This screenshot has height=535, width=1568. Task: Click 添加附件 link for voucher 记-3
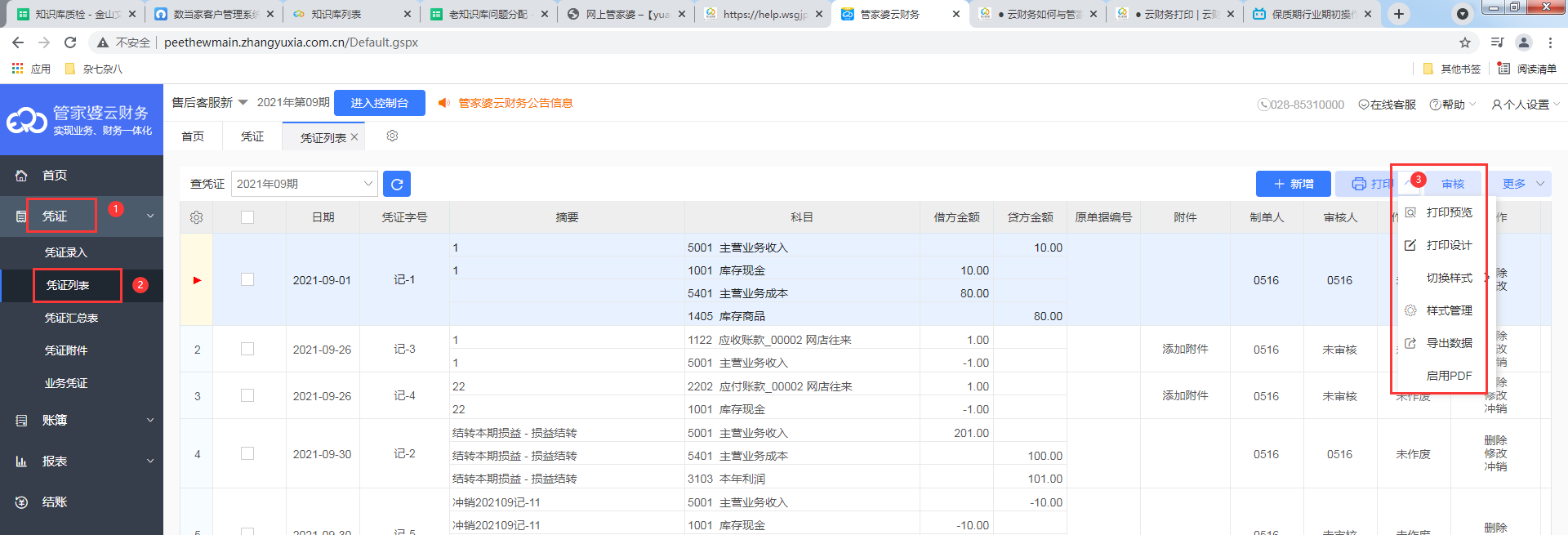[1185, 350]
